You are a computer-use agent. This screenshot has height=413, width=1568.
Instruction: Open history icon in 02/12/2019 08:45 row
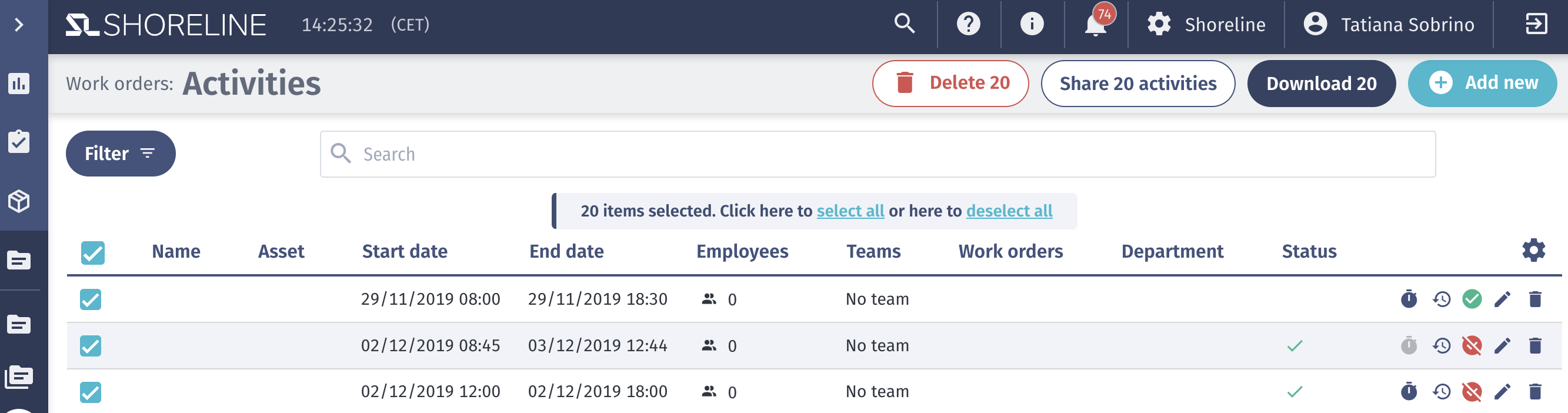coord(1441,345)
